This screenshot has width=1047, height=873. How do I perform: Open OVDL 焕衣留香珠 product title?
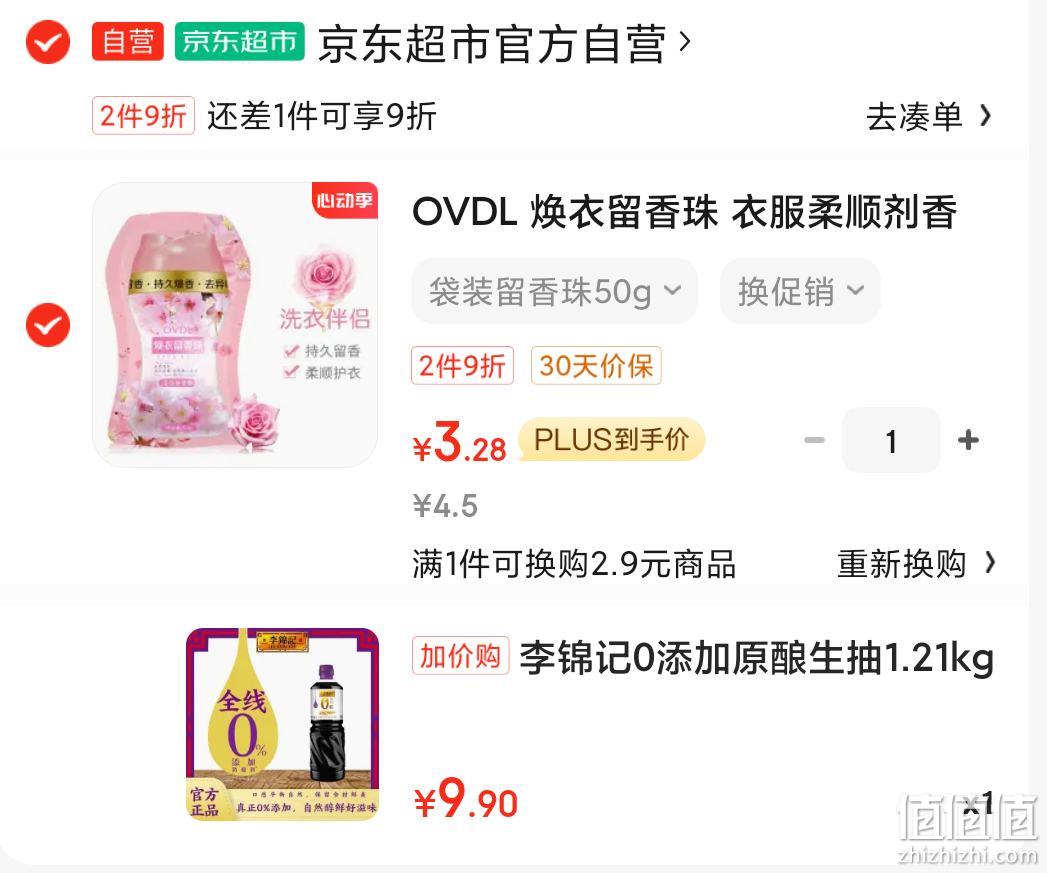pos(684,212)
